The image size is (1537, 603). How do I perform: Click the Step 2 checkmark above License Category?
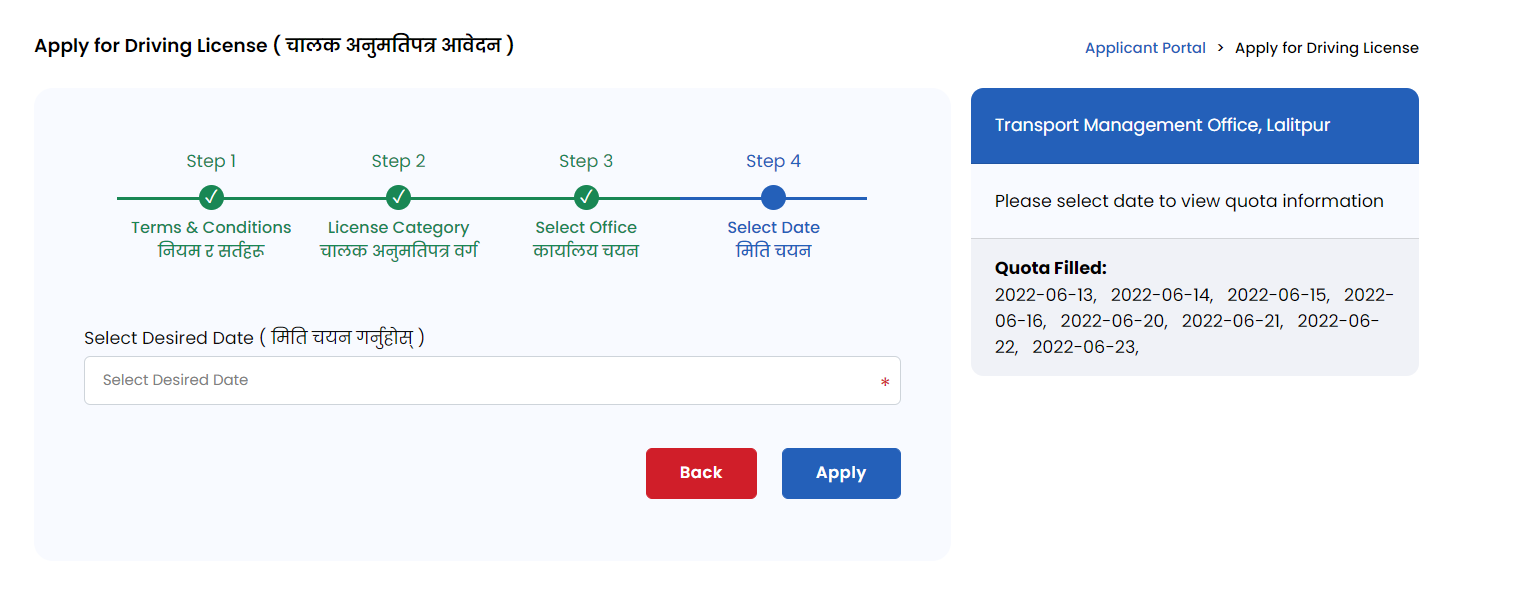[399, 198]
